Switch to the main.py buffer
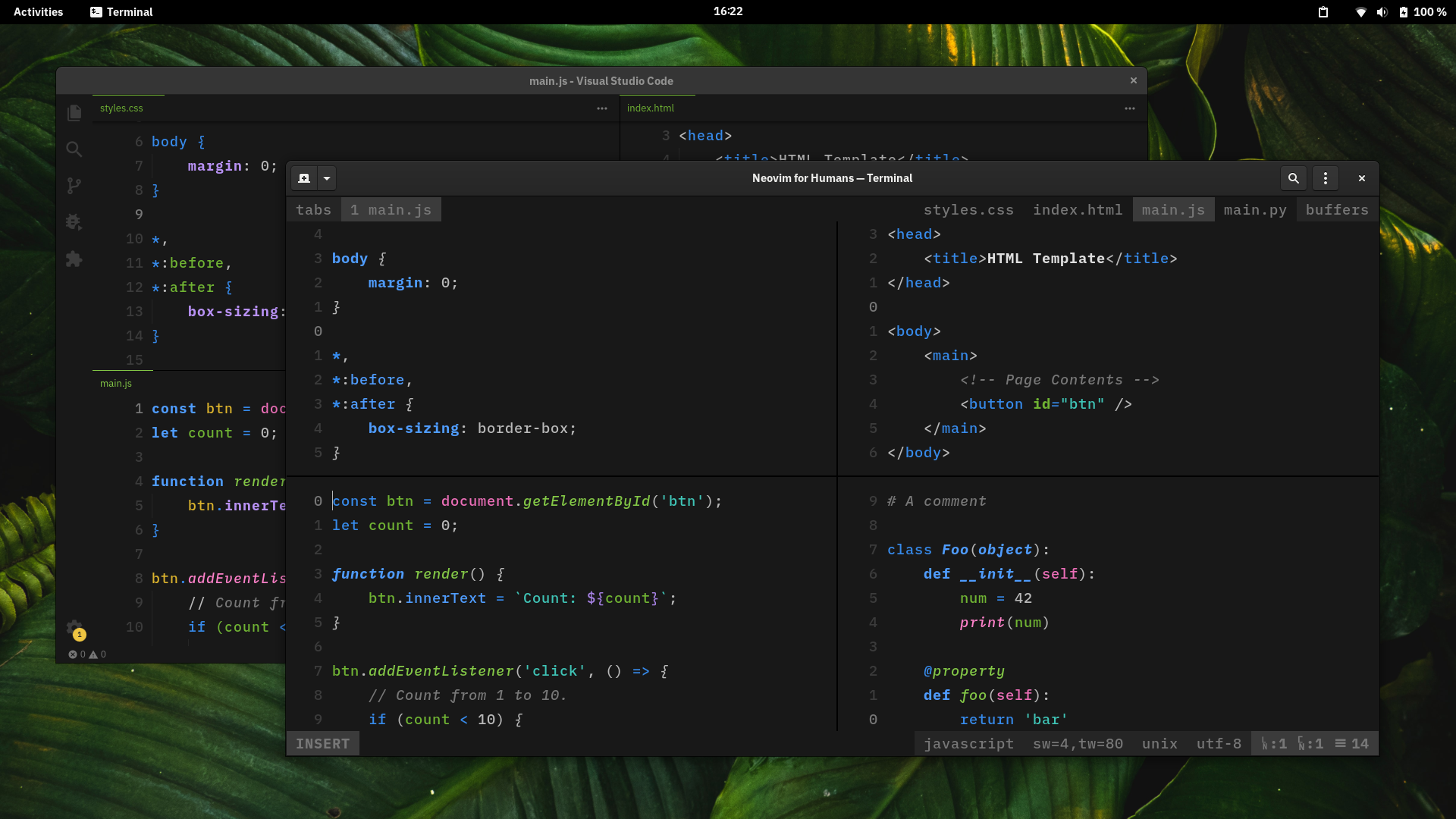 click(x=1255, y=210)
